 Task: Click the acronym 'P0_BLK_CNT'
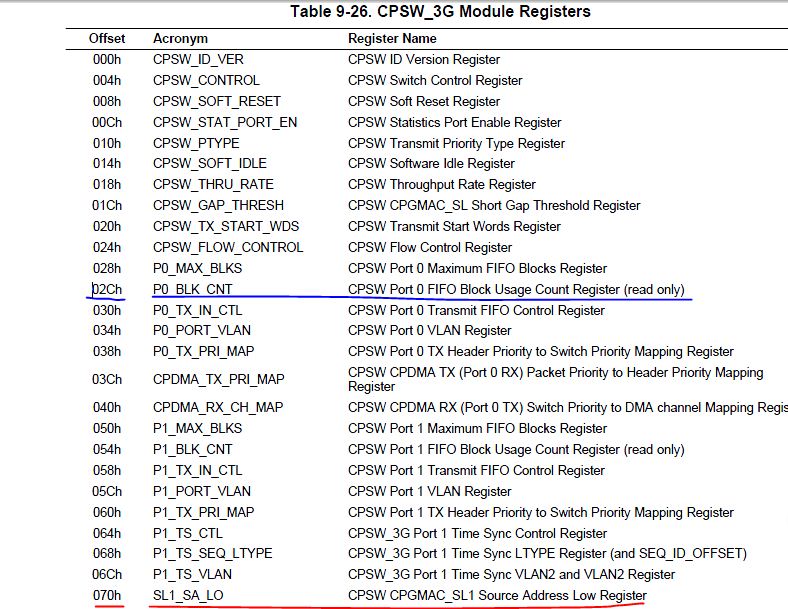(192, 290)
